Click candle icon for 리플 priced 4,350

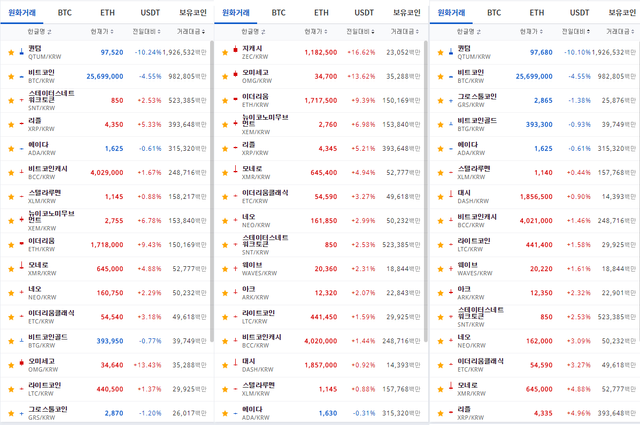[x=22, y=124]
